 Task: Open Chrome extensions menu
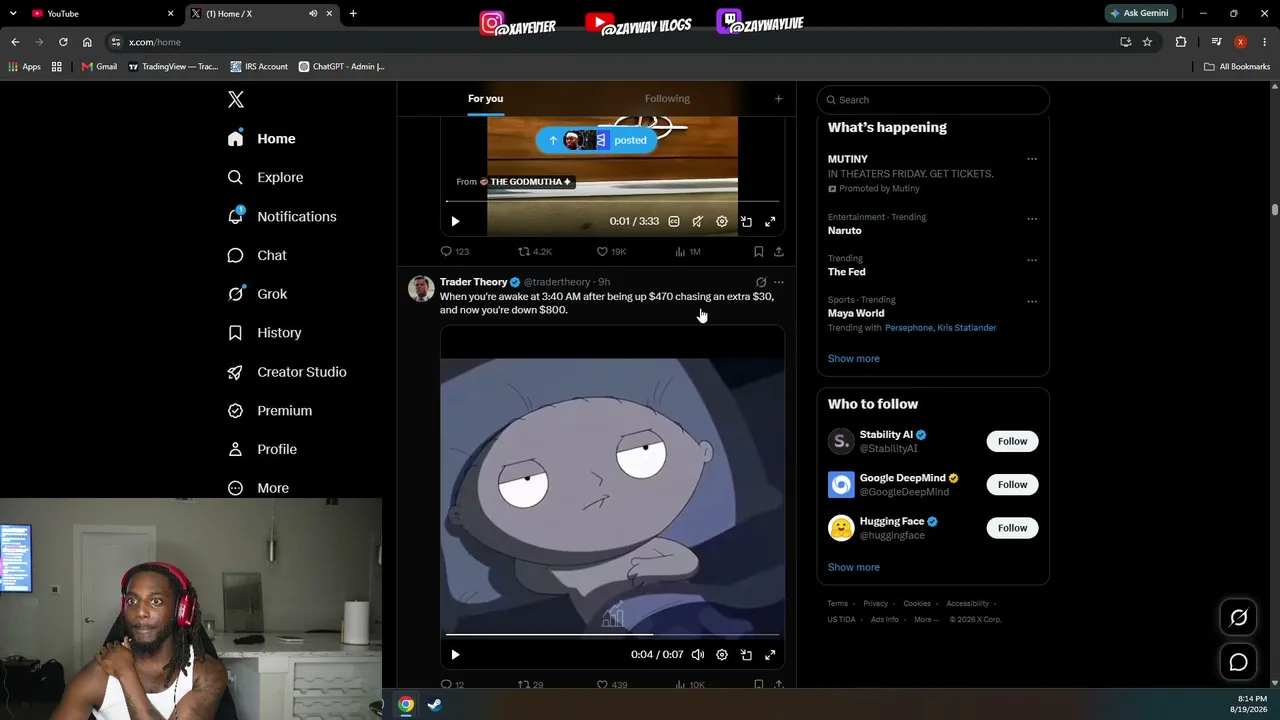pos(1181,42)
